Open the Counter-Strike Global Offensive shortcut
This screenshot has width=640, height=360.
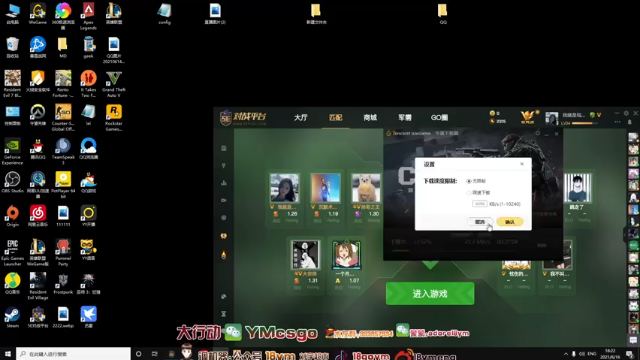coord(63,117)
